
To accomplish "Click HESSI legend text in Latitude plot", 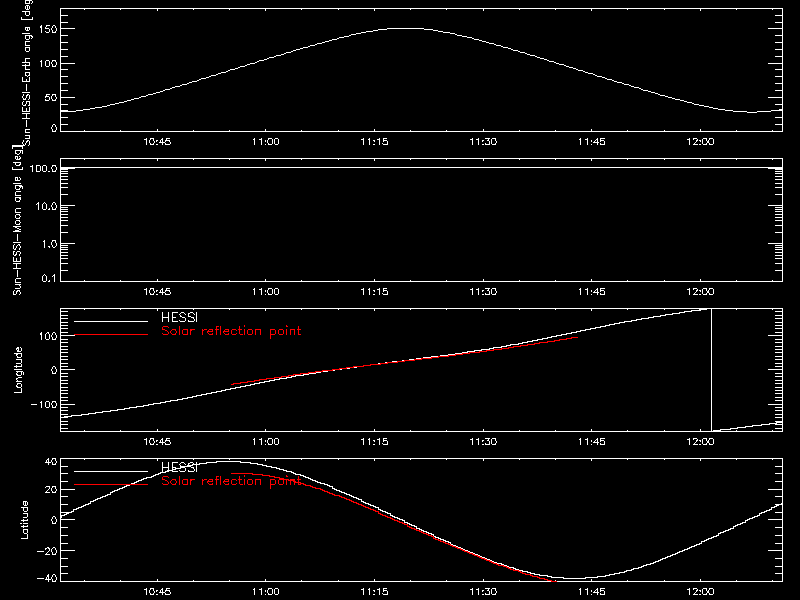I will click(179, 467).
